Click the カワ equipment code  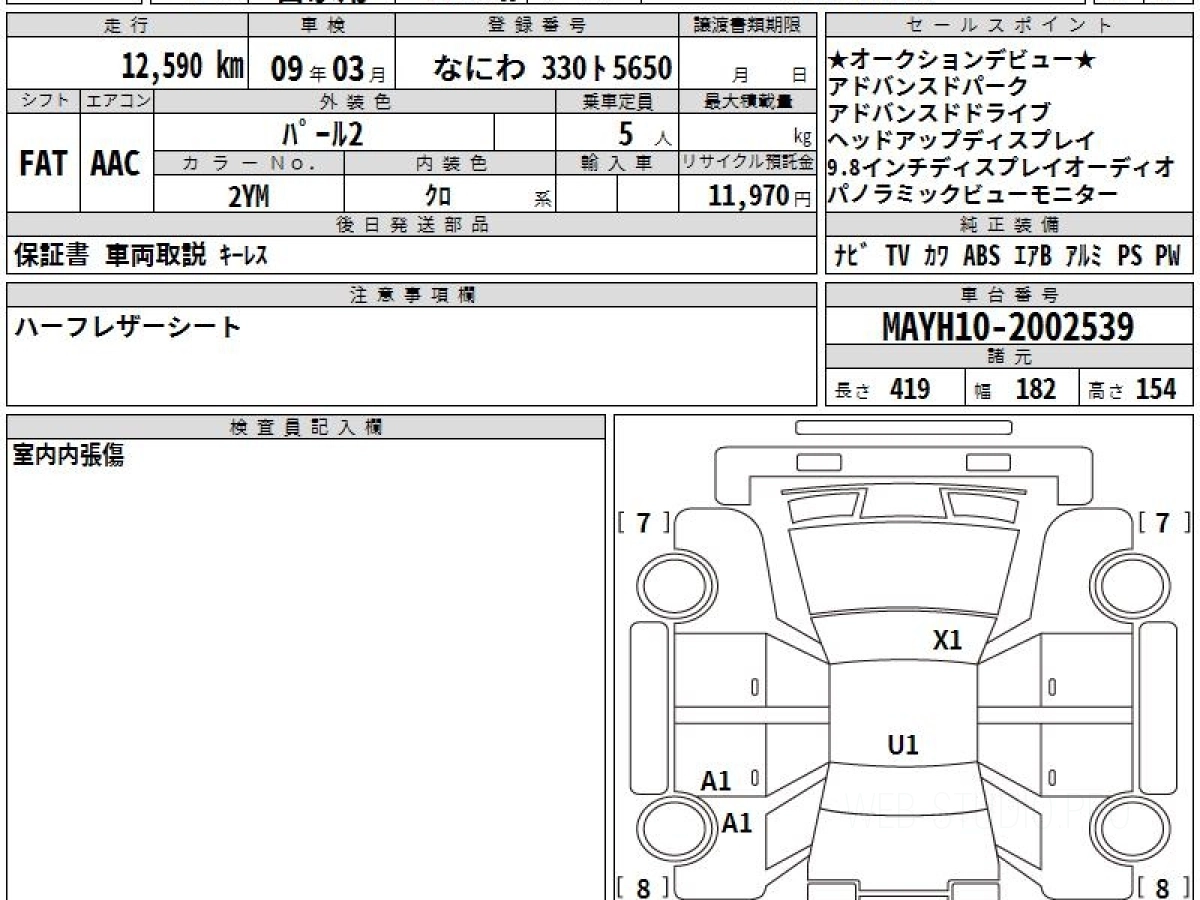coord(937,256)
